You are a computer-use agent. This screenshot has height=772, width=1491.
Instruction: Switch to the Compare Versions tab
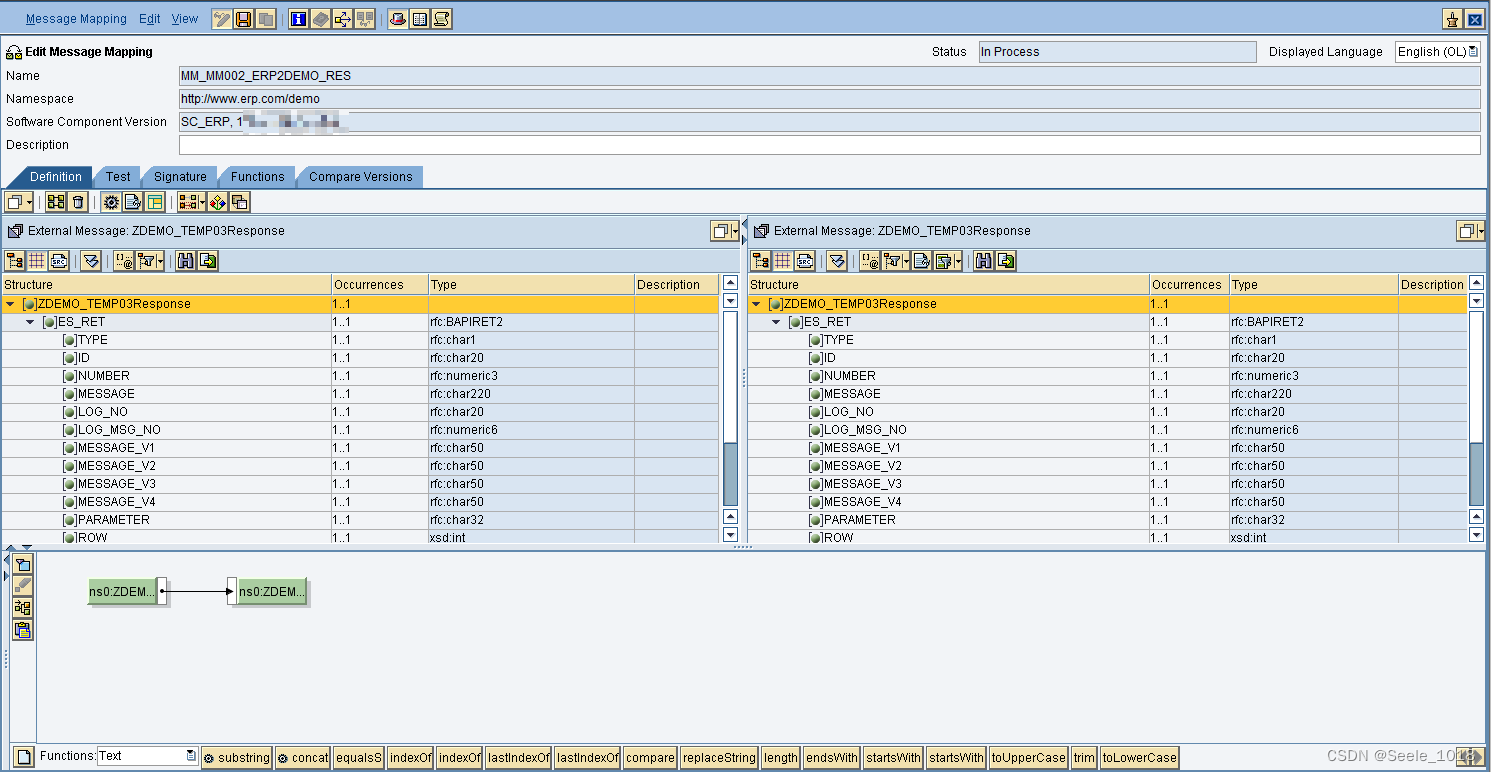pos(361,177)
